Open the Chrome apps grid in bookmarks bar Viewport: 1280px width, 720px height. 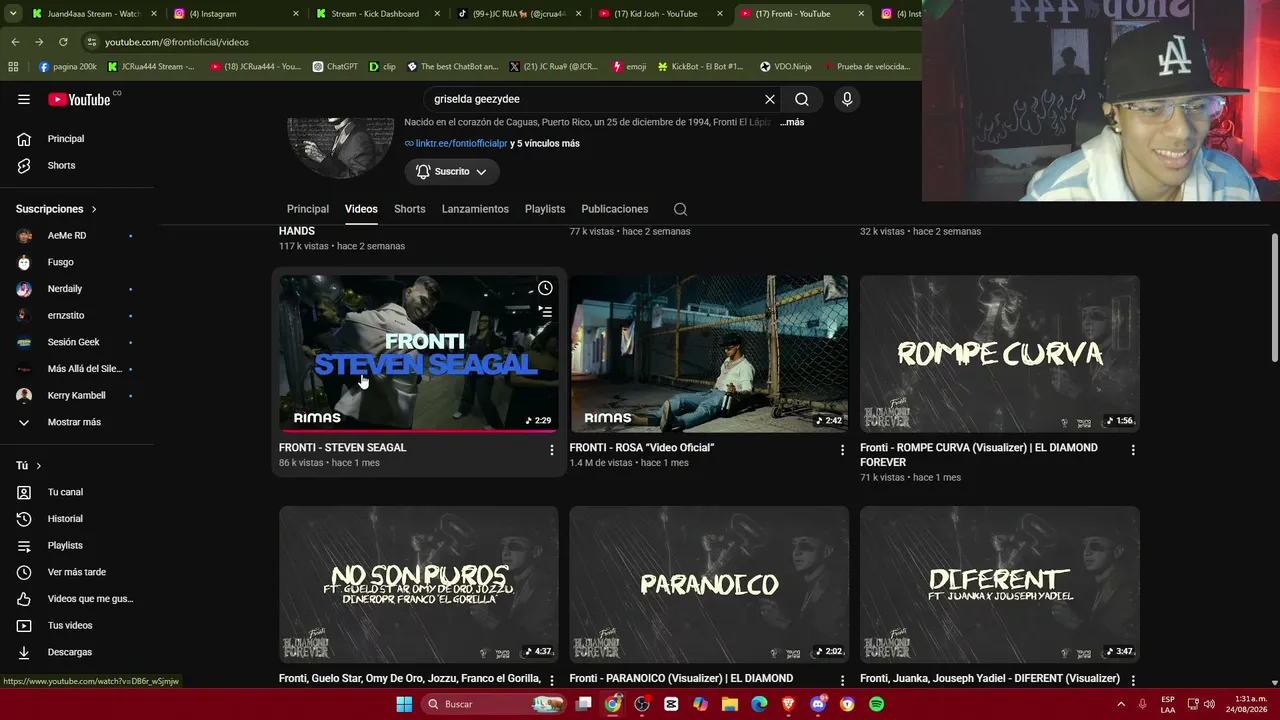click(13, 67)
